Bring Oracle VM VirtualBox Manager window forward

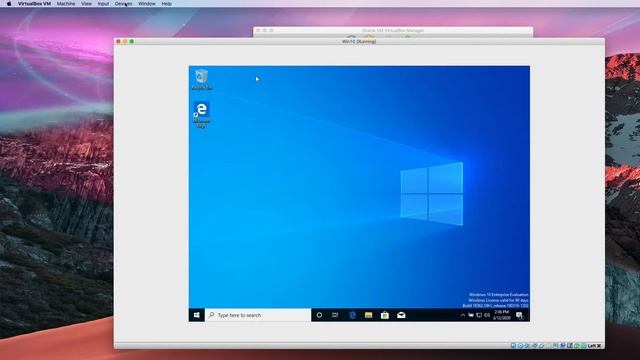(393, 31)
